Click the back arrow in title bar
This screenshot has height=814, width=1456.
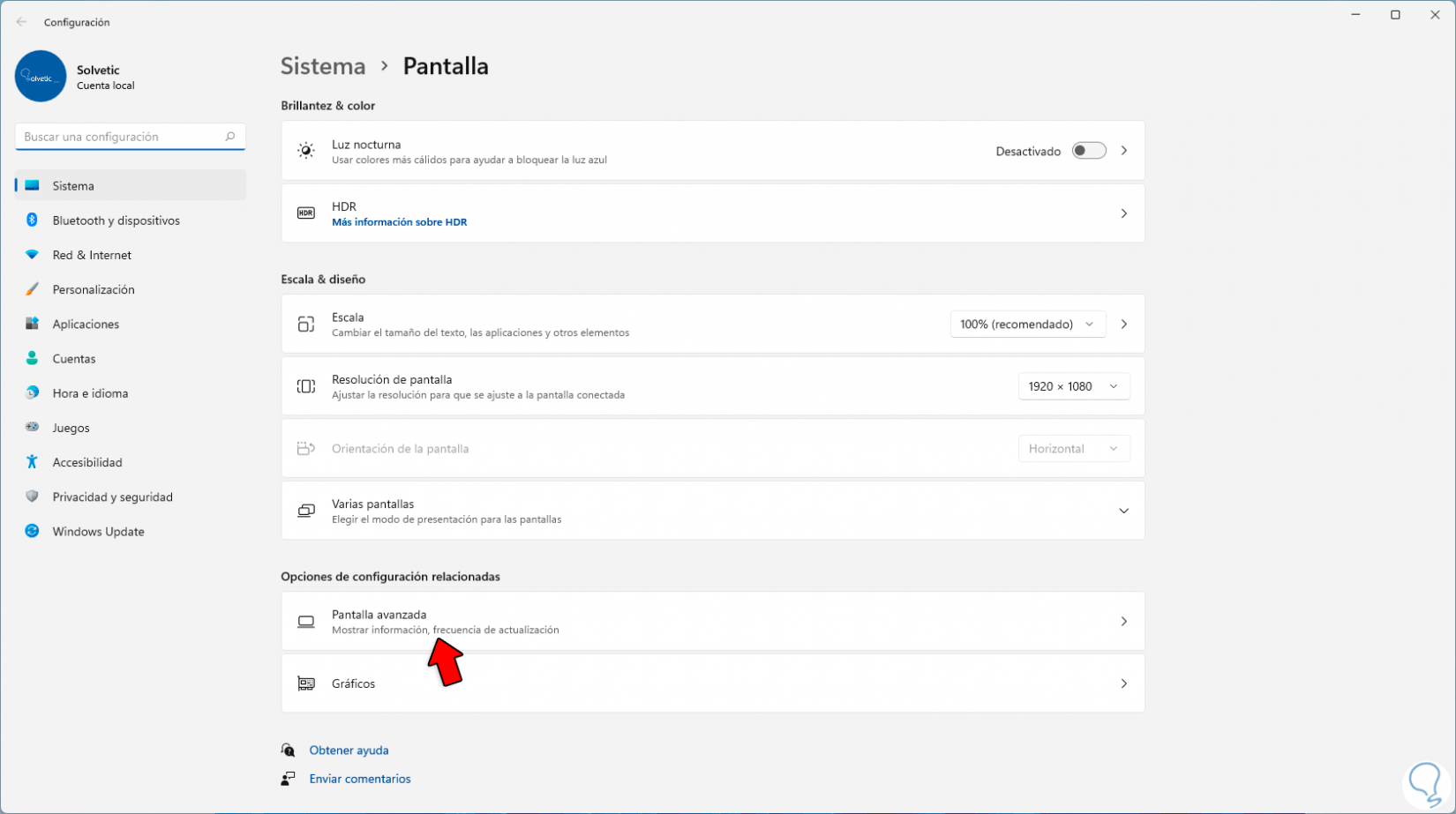[x=21, y=22]
